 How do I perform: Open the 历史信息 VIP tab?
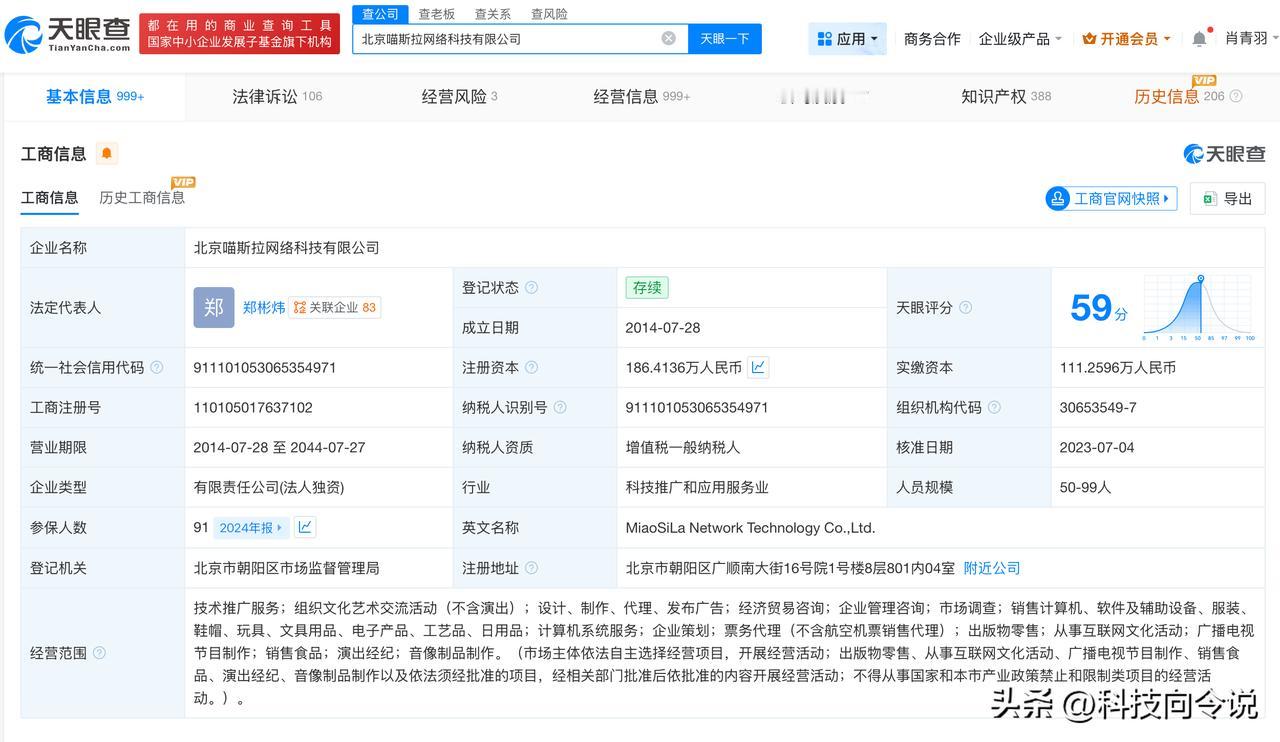point(1179,96)
